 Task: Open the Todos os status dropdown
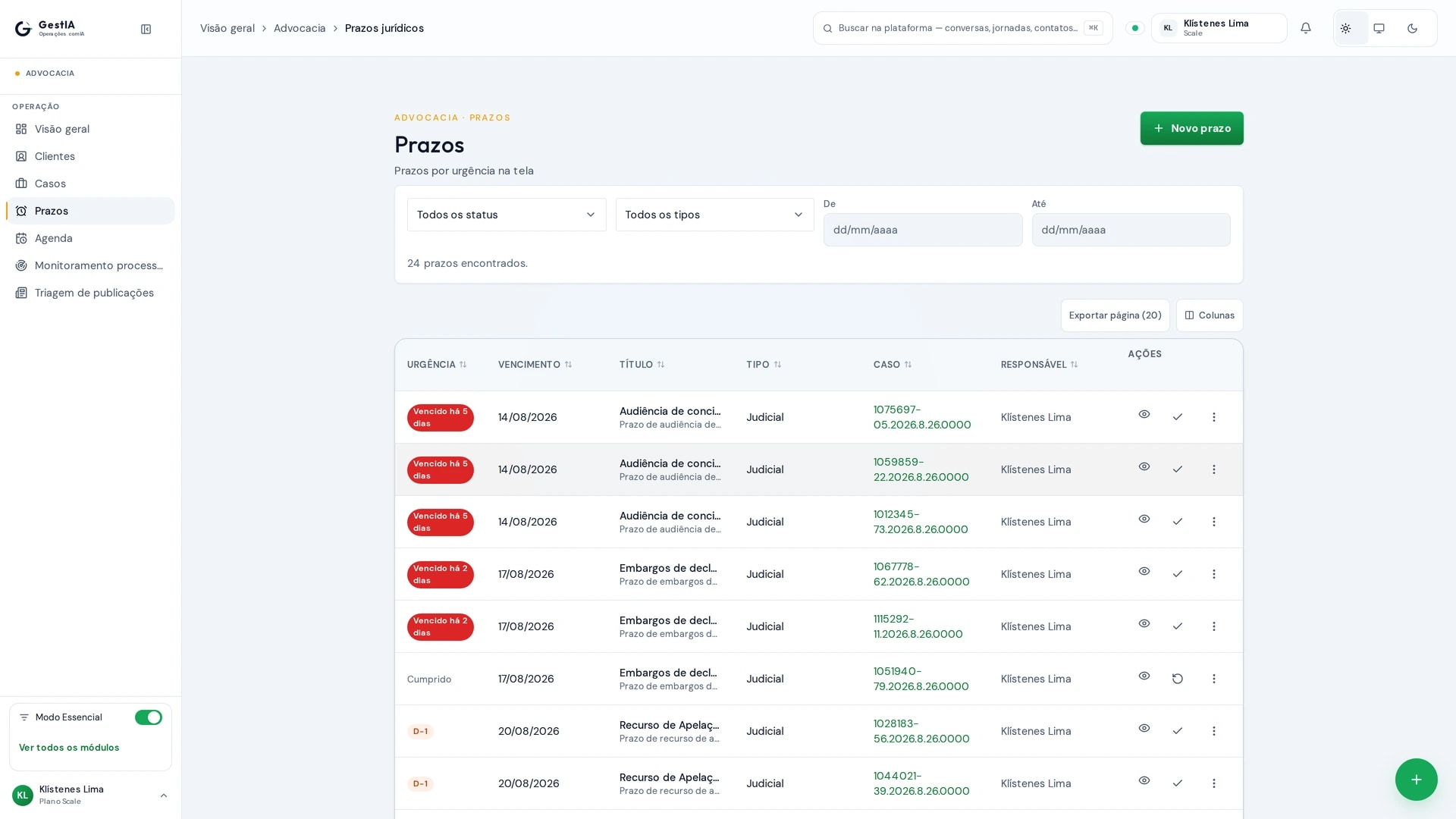(x=507, y=215)
